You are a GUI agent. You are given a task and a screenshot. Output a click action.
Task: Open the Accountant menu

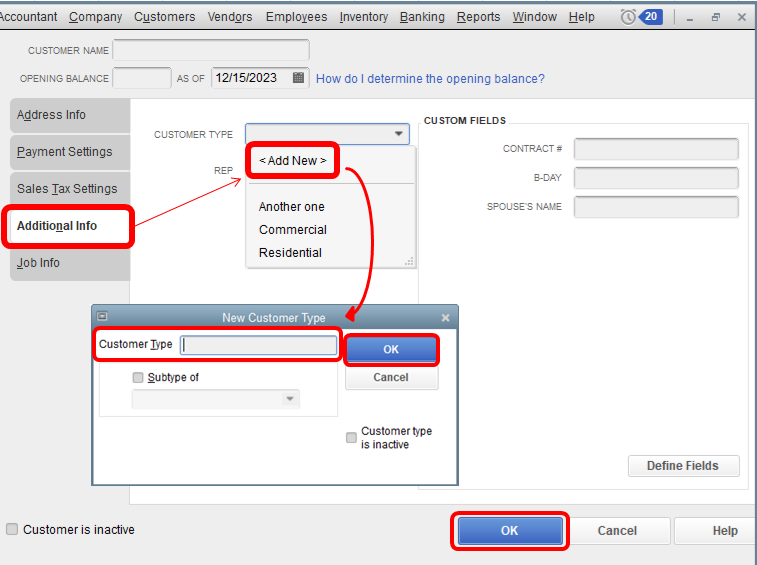click(28, 17)
